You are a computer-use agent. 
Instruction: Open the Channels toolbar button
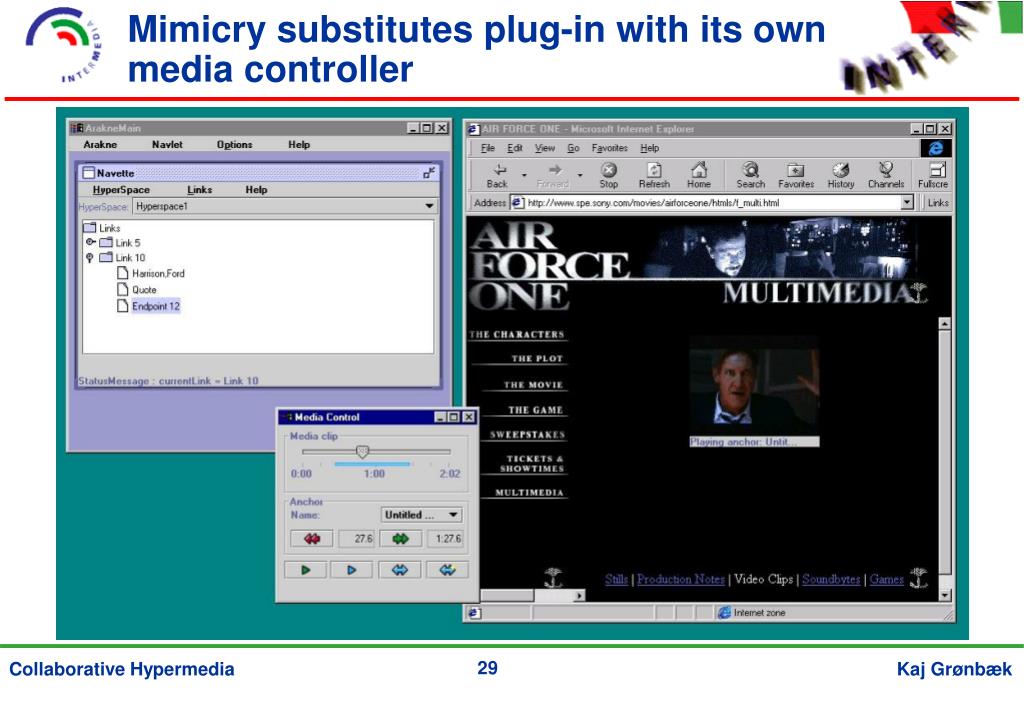(886, 176)
